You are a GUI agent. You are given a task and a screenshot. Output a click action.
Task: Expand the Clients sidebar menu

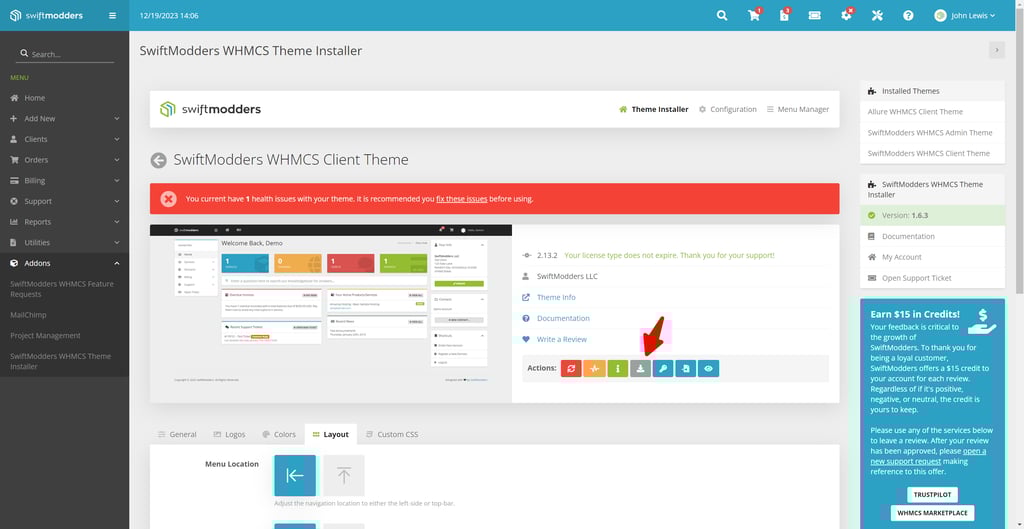[x=64, y=139]
